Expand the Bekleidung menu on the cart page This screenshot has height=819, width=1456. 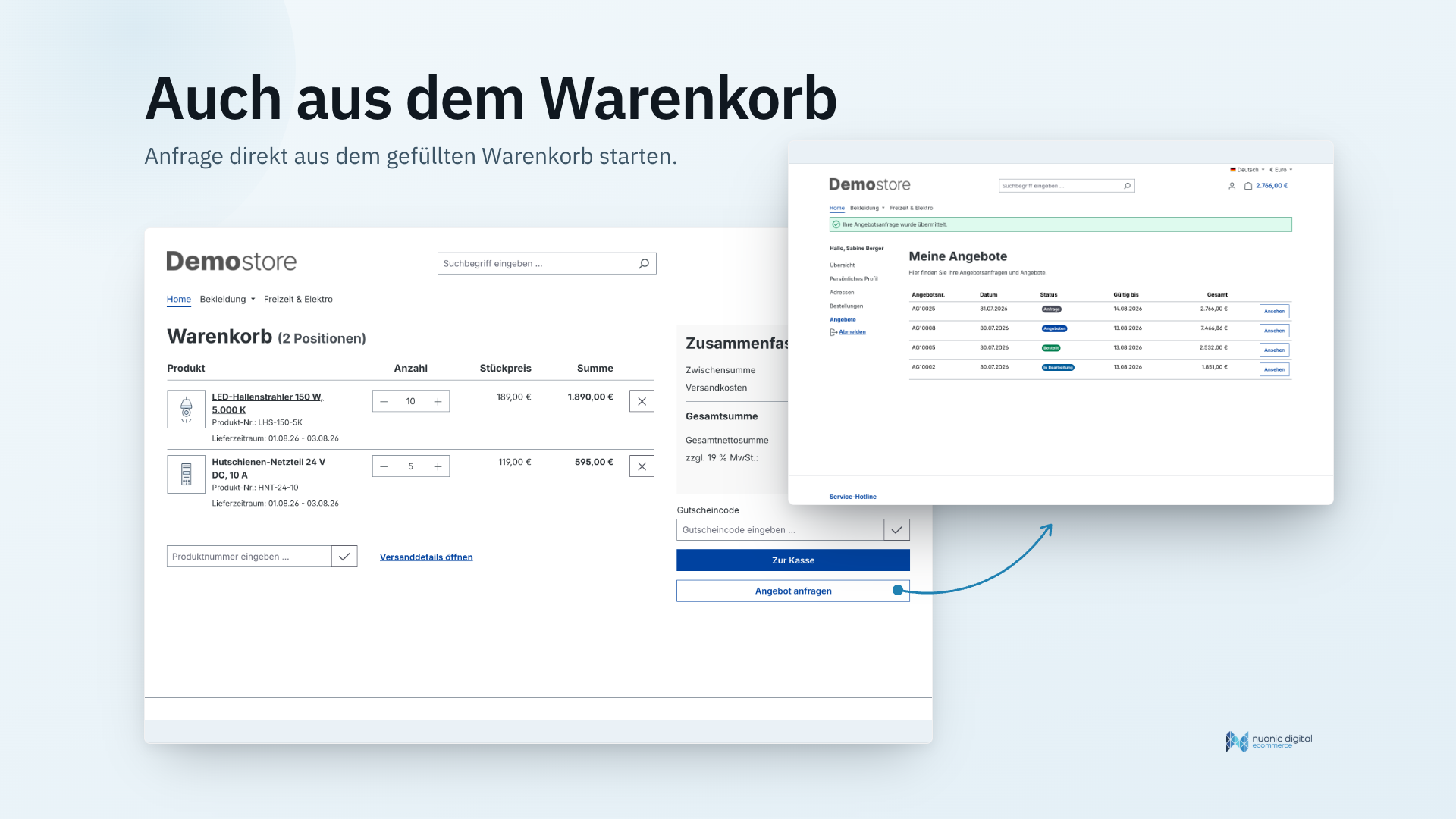[x=227, y=300]
